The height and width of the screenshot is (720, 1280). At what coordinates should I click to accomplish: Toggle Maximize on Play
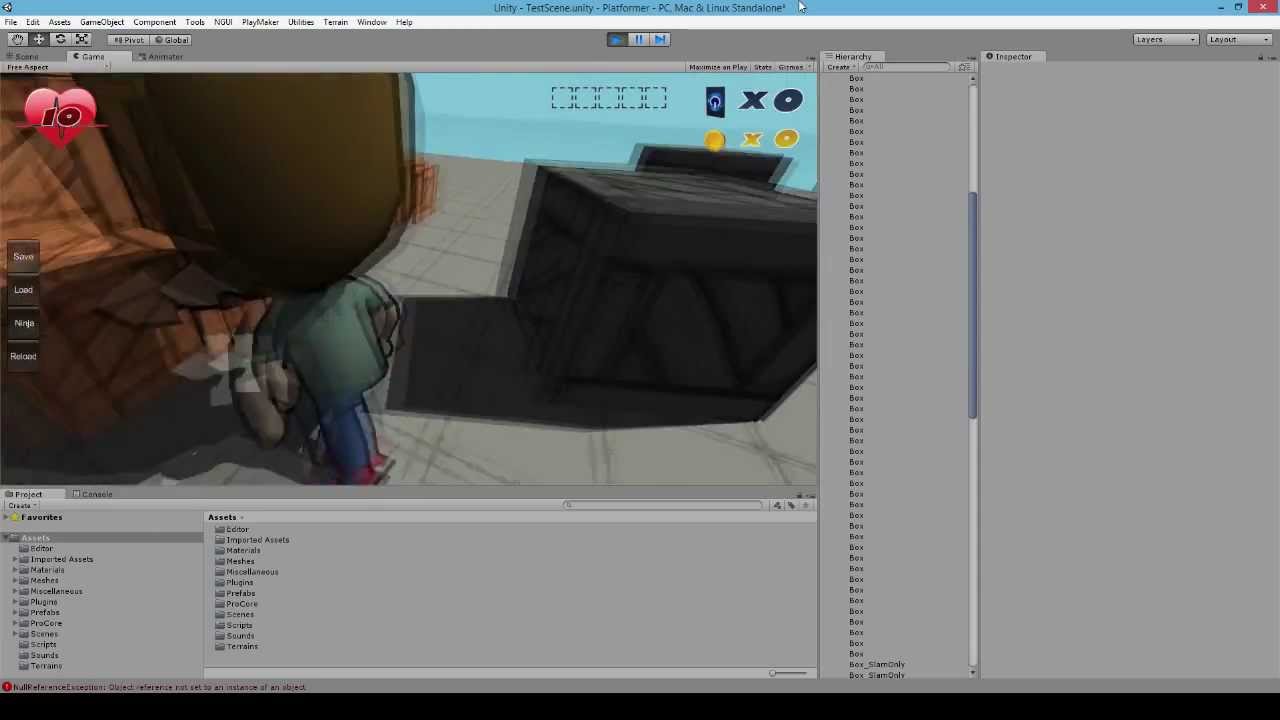click(718, 67)
